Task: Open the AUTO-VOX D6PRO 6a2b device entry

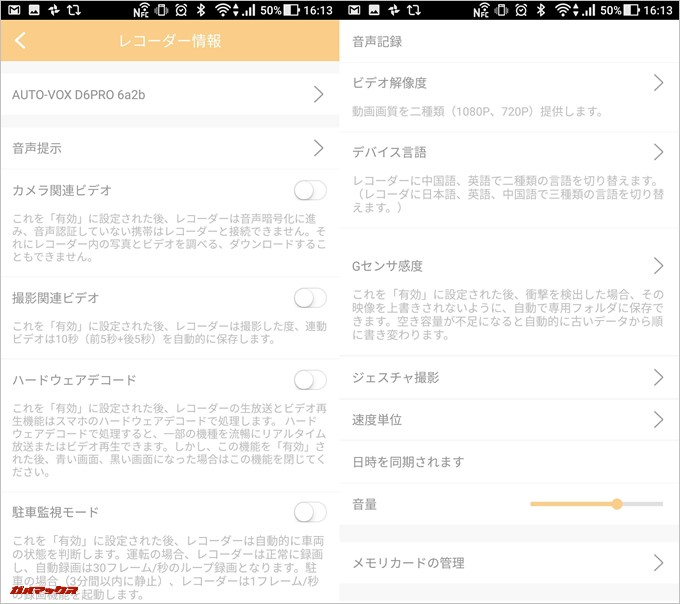Action: pyautogui.click(x=170, y=95)
